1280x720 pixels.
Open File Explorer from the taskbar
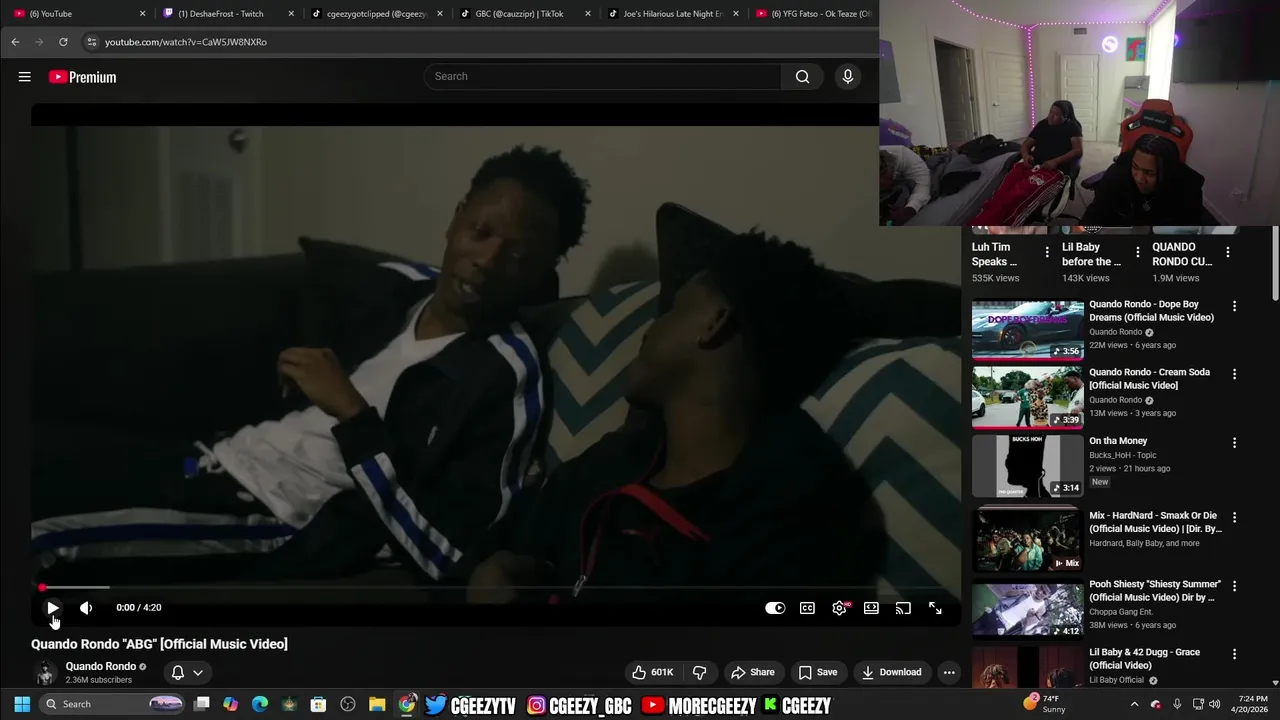coord(377,704)
